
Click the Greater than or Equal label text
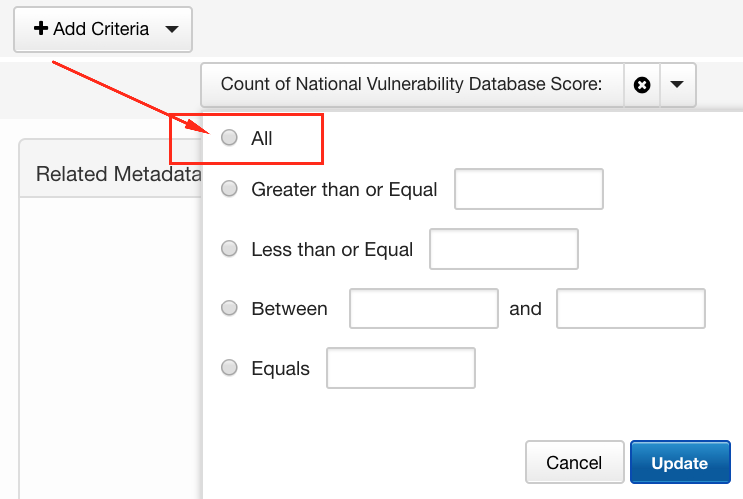click(344, 189)
